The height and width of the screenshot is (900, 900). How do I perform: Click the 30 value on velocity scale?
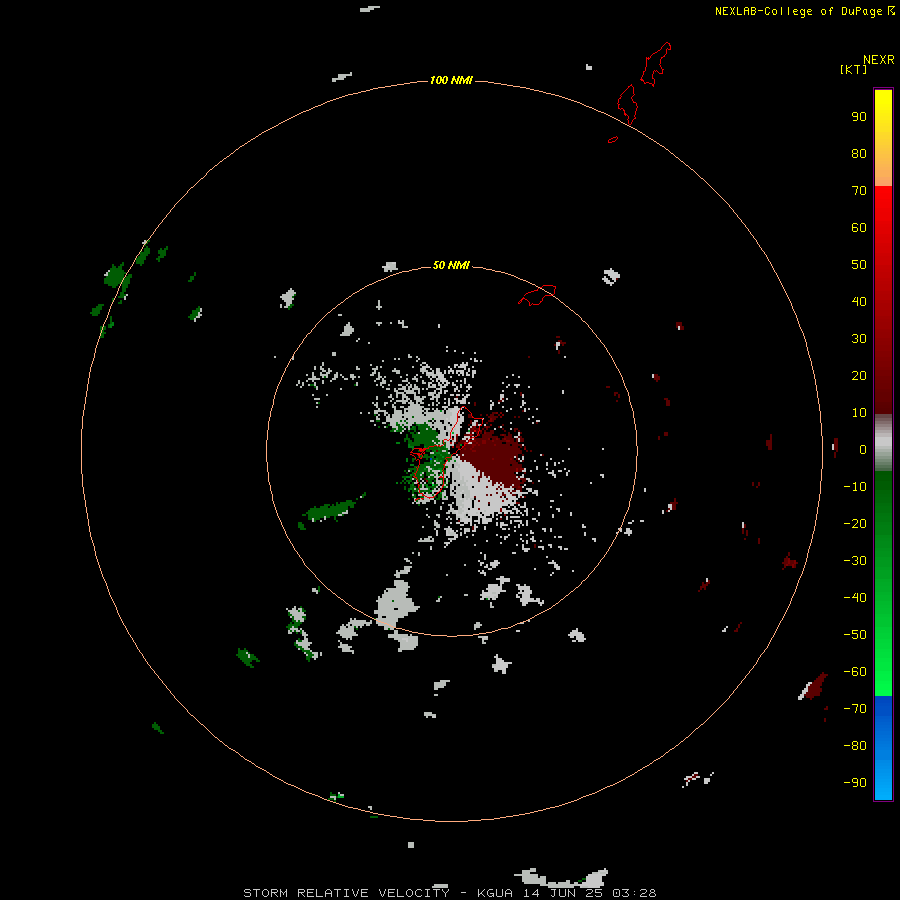click(859, 339)
